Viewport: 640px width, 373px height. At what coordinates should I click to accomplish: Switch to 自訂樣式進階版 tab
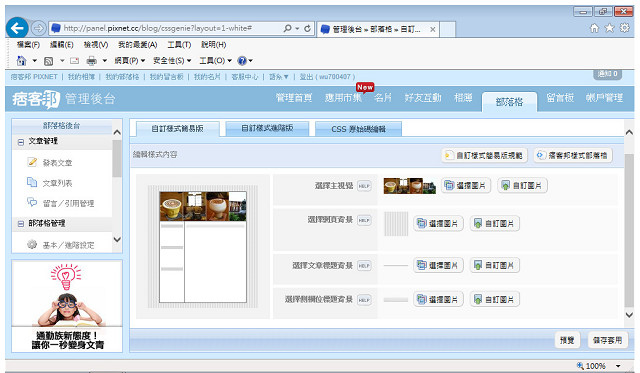click(267, 128)
